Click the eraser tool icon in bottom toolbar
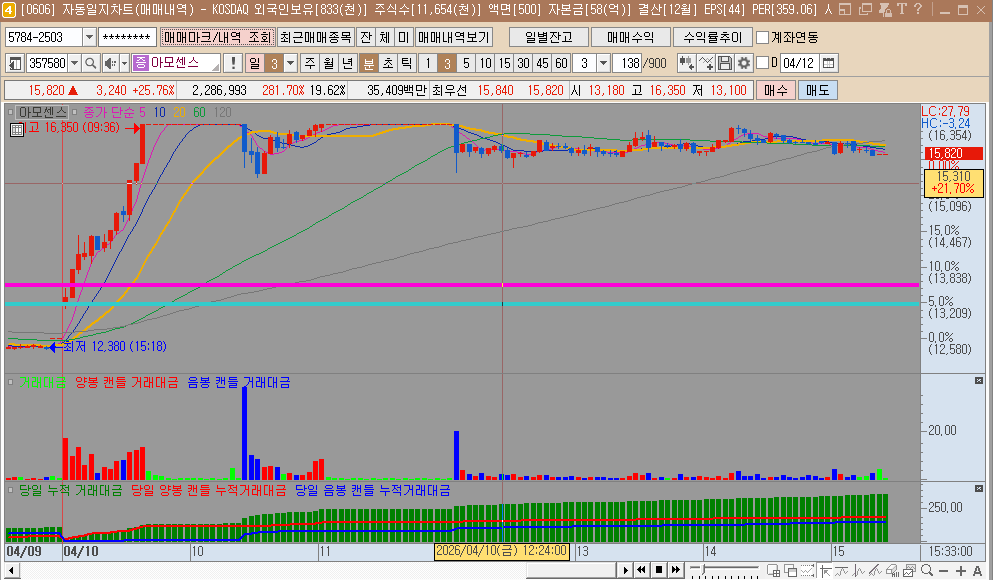 coord(893,570)
